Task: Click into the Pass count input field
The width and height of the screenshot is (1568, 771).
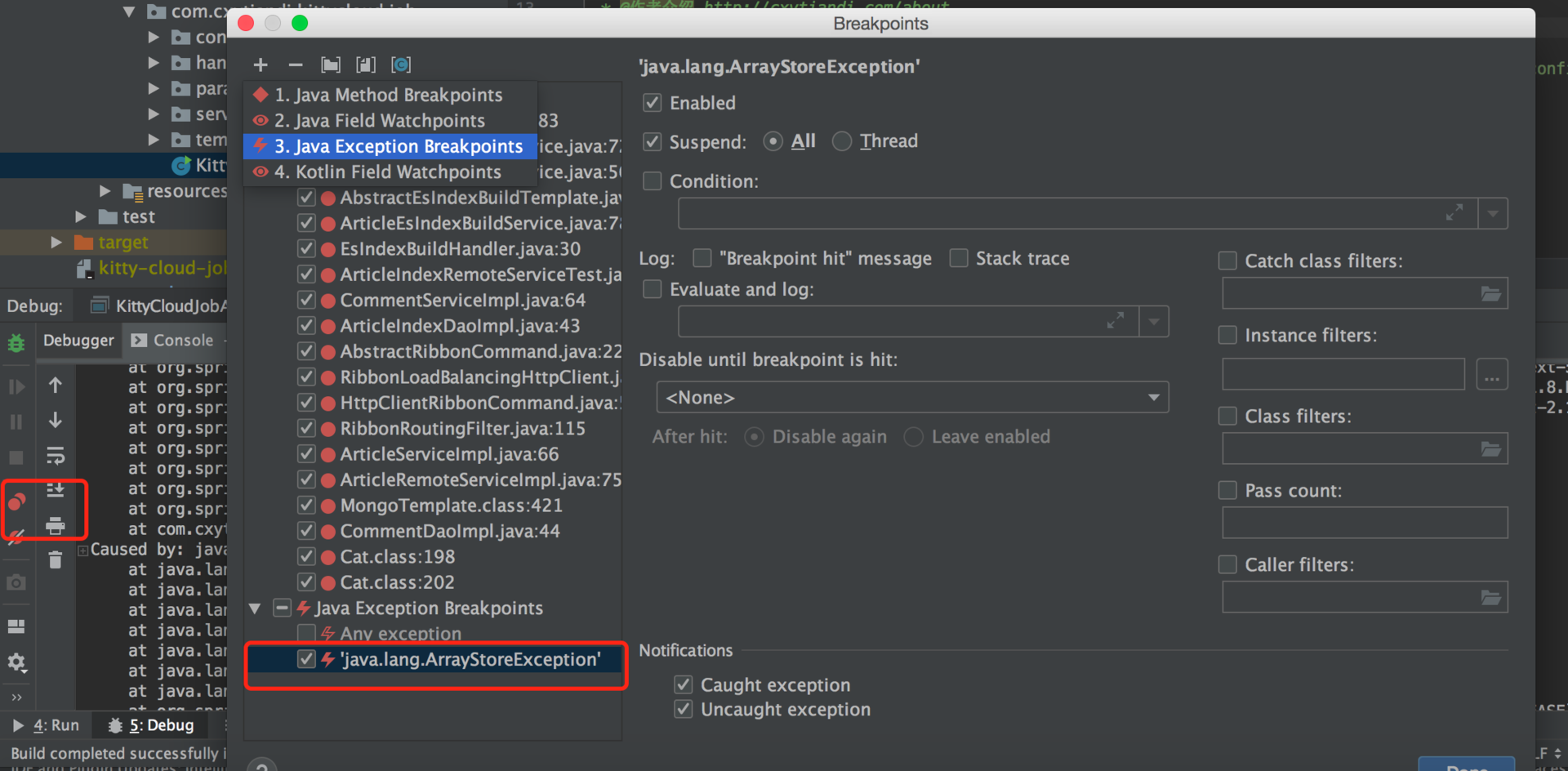Action: point(1365,523)
